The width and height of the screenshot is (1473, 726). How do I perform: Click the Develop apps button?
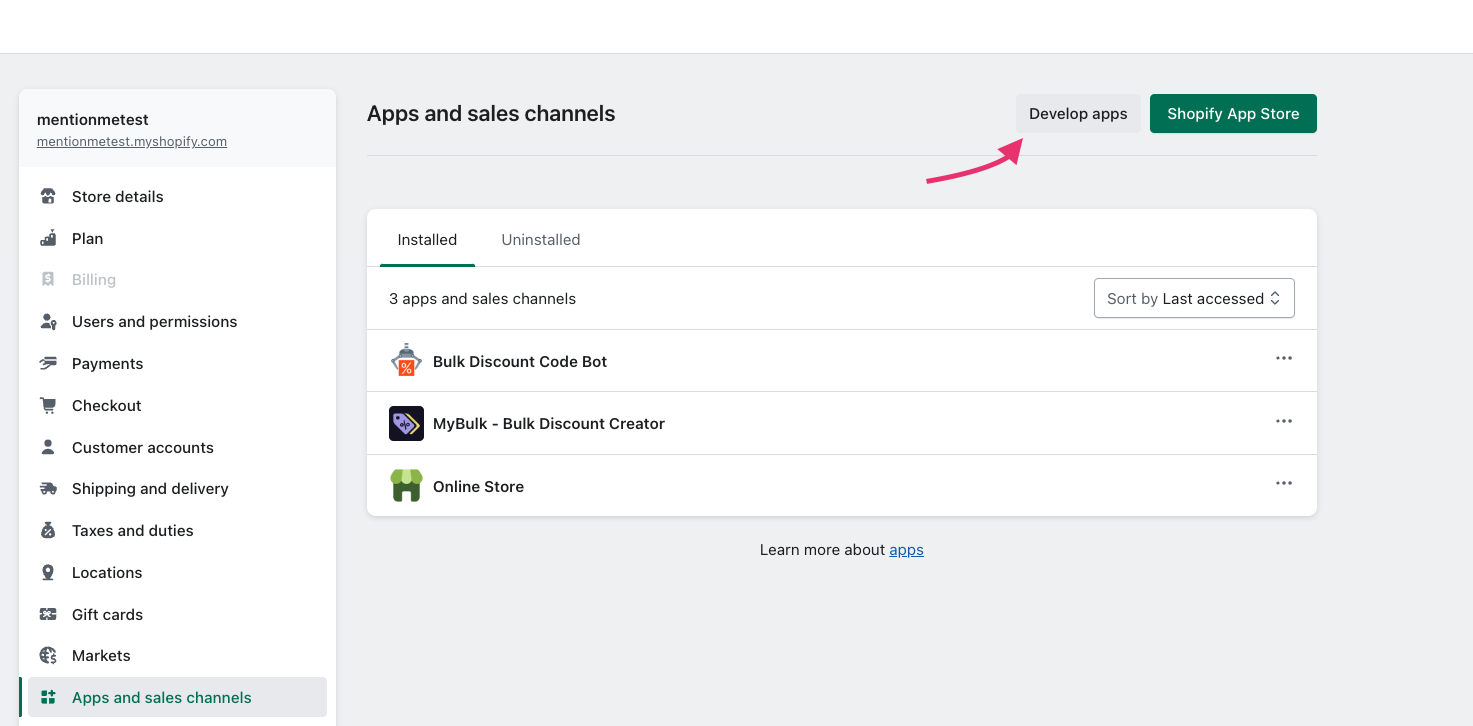[x=1078, y=113]
